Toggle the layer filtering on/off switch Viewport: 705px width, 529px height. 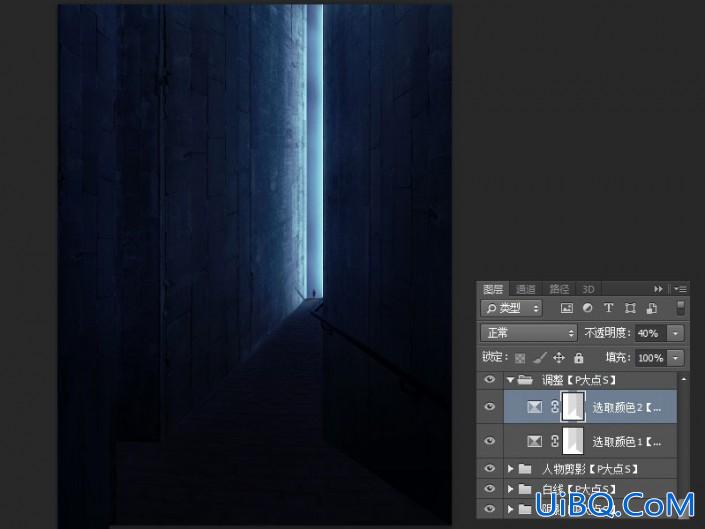pyautogui.click(x=681, y=308)
